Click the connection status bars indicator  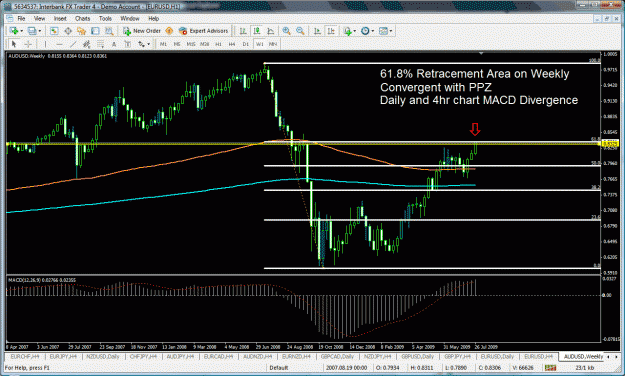[550, 368]
